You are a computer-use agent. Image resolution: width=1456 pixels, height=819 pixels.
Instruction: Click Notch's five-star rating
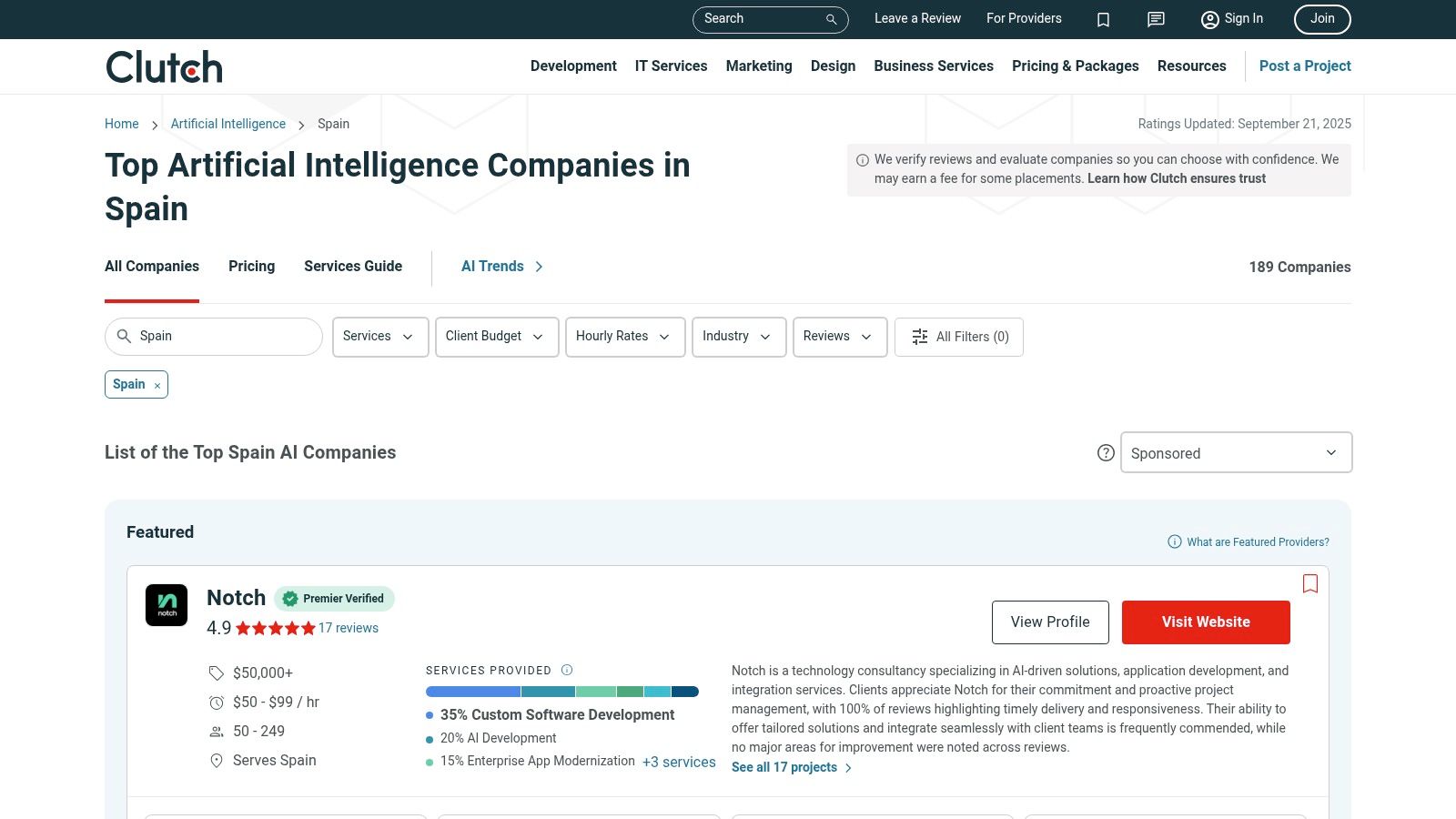(x=276, y=628)
